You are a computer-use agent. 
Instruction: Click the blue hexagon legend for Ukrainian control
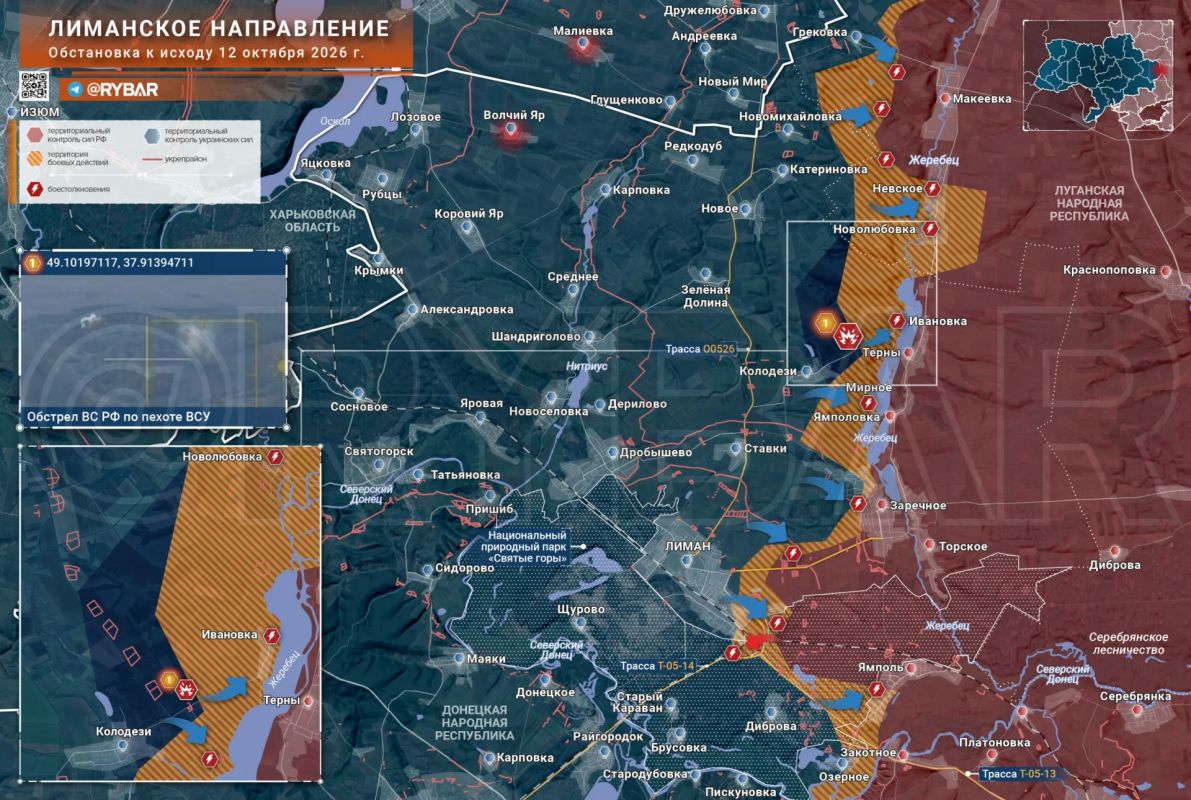pos(152,135)
